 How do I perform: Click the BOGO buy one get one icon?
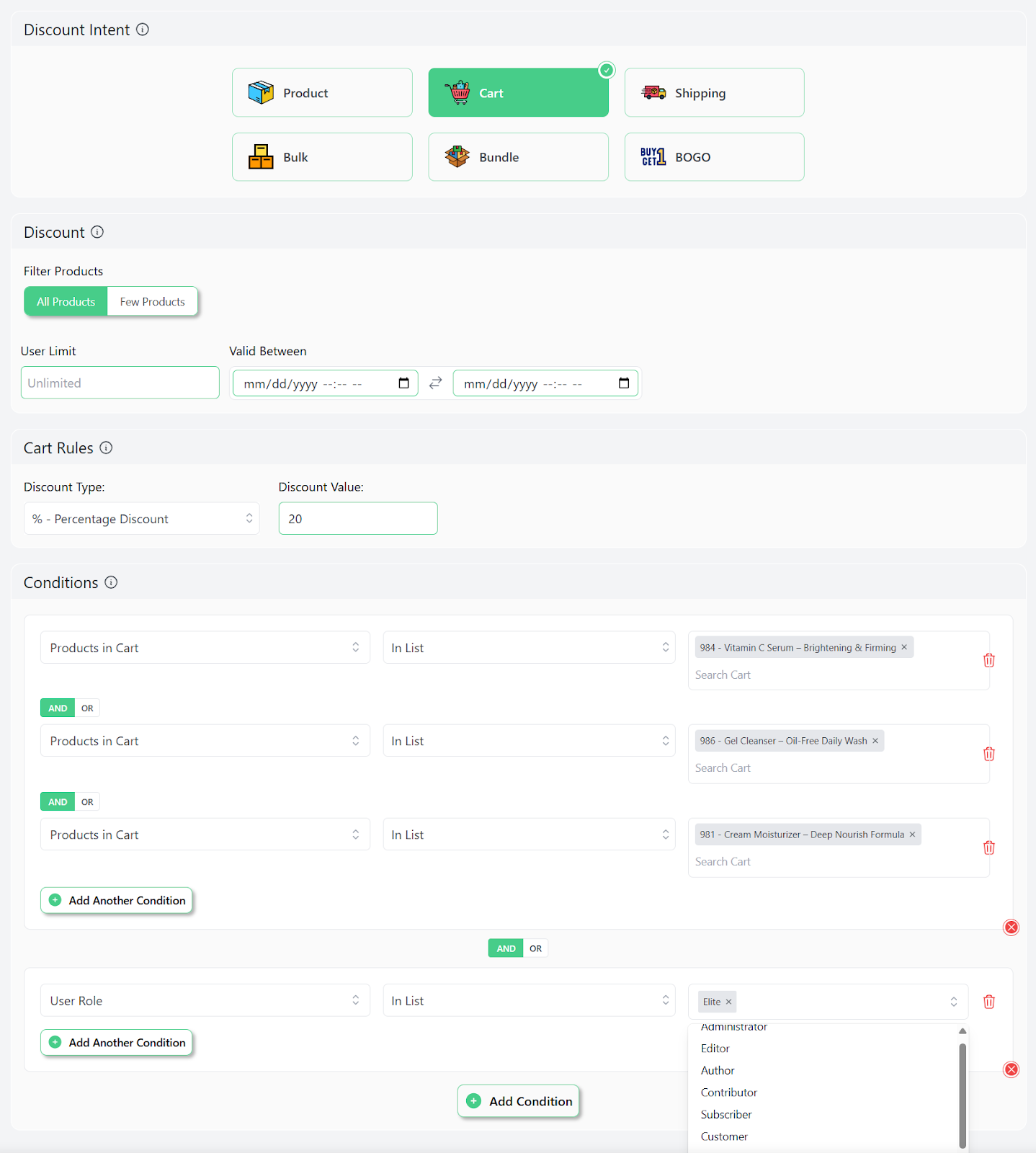click(653, 156)
